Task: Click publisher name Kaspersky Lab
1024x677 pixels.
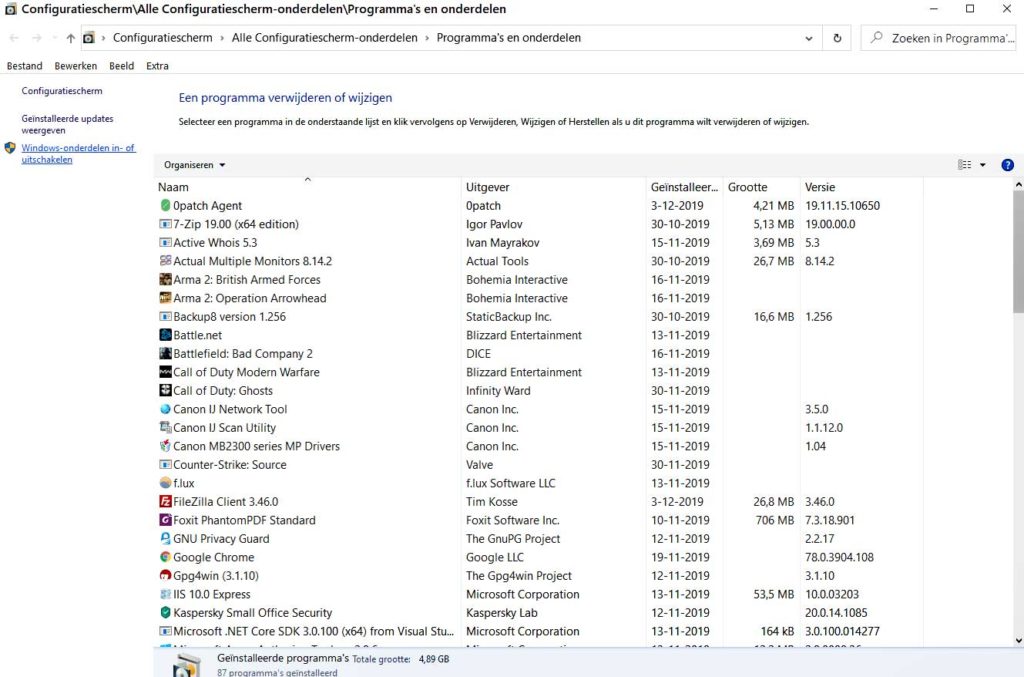Action: pyautogui.click(x=502, y=612)
